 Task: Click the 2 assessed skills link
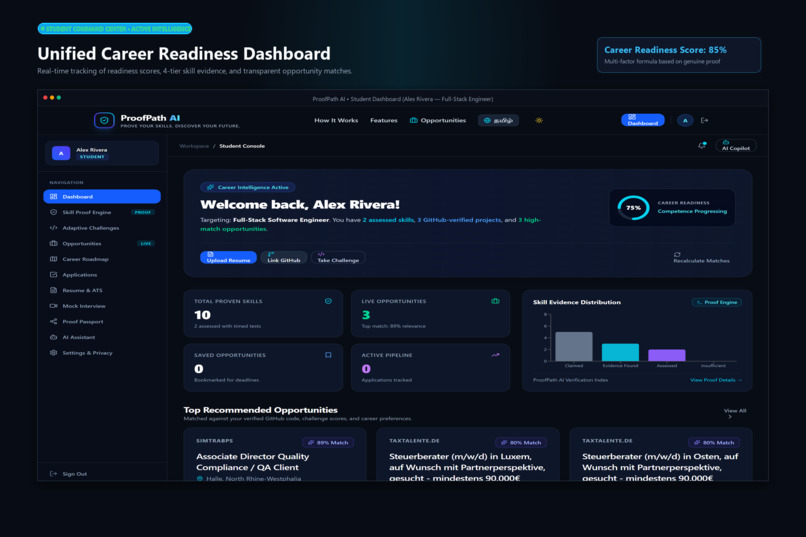coord(388,220)
